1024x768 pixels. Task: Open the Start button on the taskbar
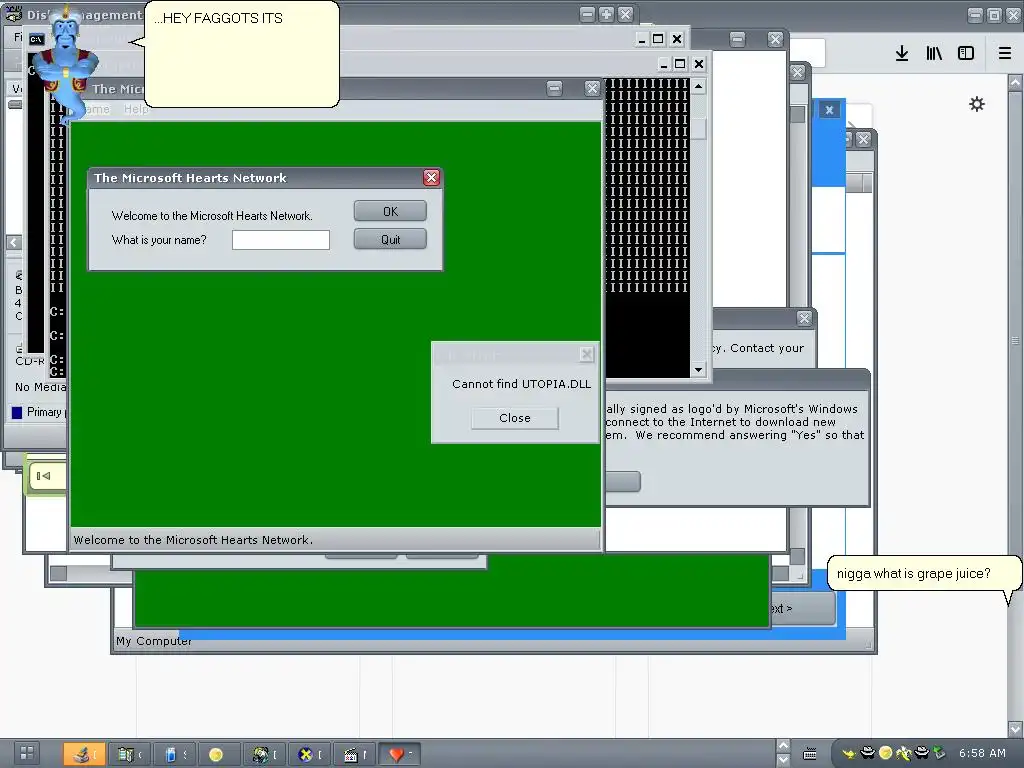(27, 753)
